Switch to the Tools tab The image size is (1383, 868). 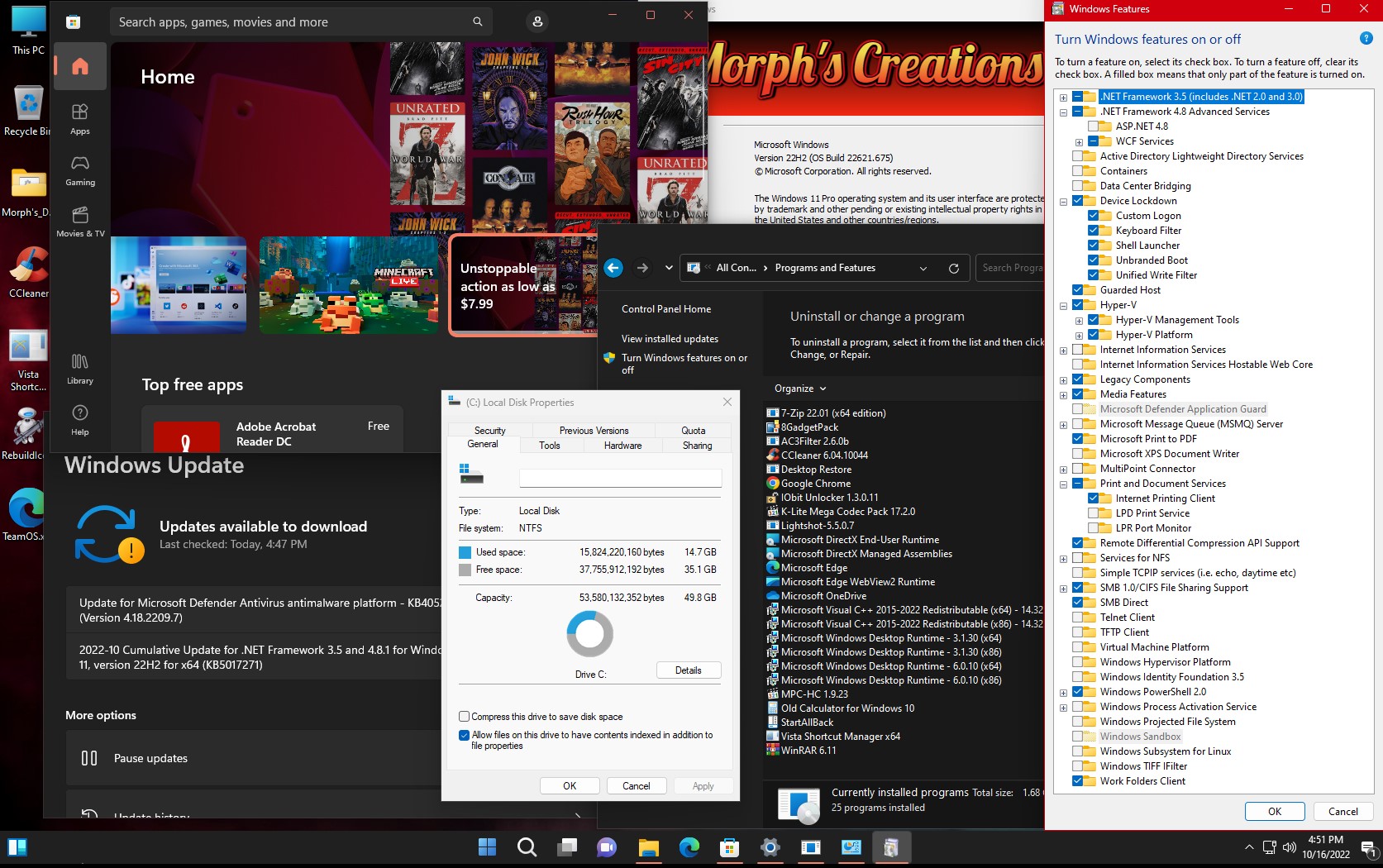pyautogui.click(x=550, y=446)
